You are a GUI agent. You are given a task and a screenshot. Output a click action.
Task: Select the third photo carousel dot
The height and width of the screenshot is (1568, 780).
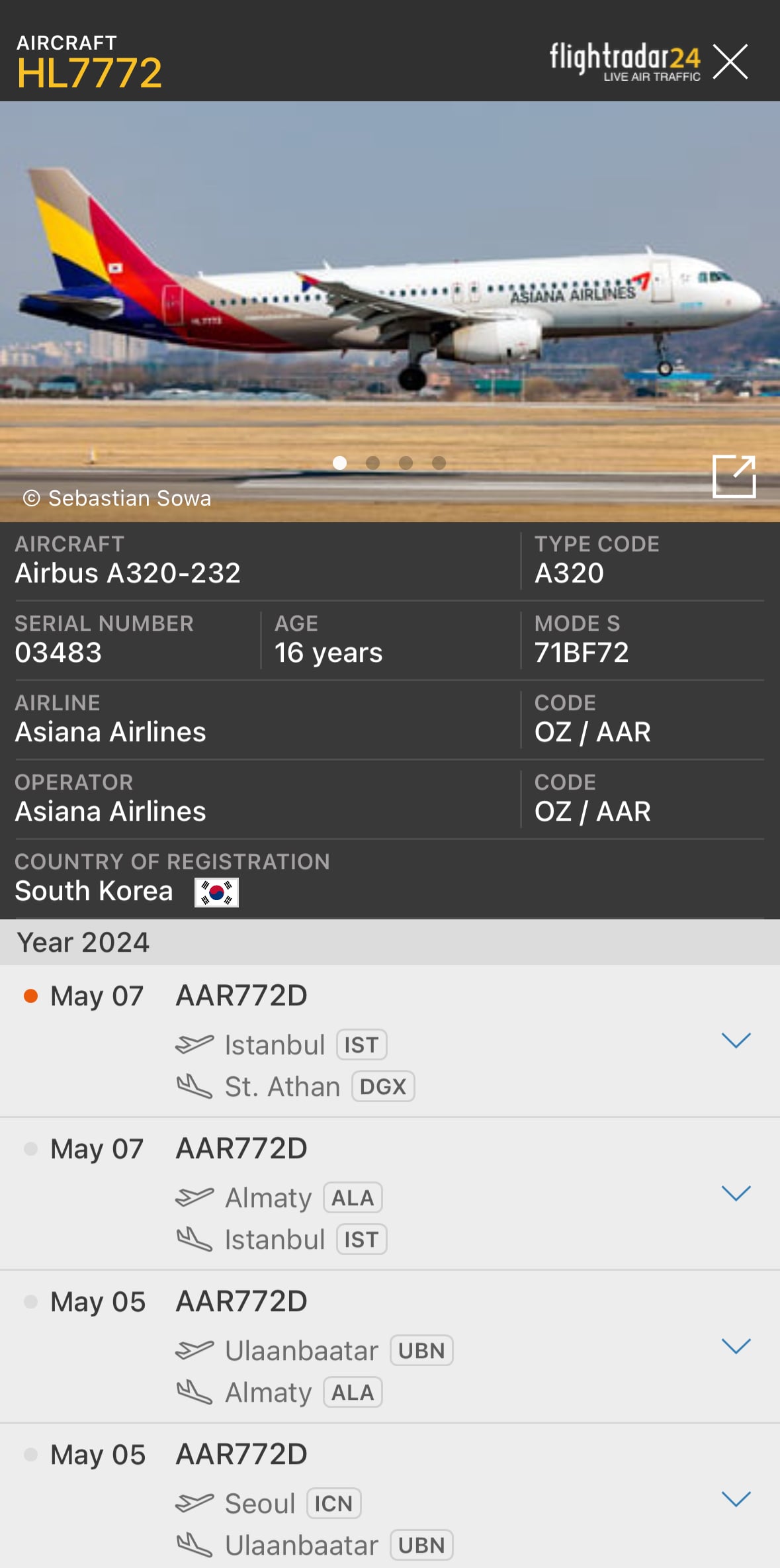(x=406, y=463)
